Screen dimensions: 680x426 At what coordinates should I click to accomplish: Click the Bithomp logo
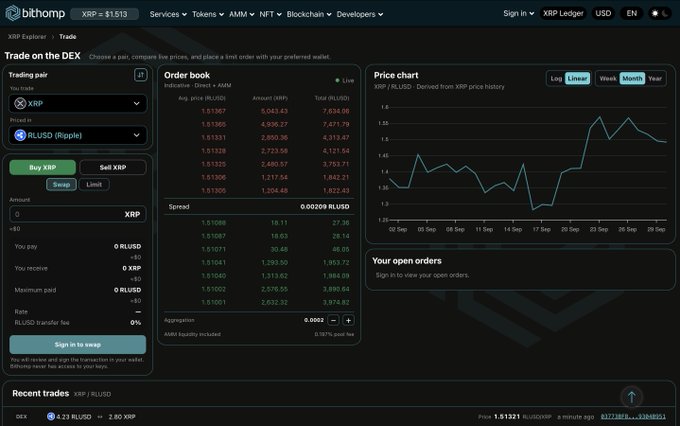pos(35,13)
